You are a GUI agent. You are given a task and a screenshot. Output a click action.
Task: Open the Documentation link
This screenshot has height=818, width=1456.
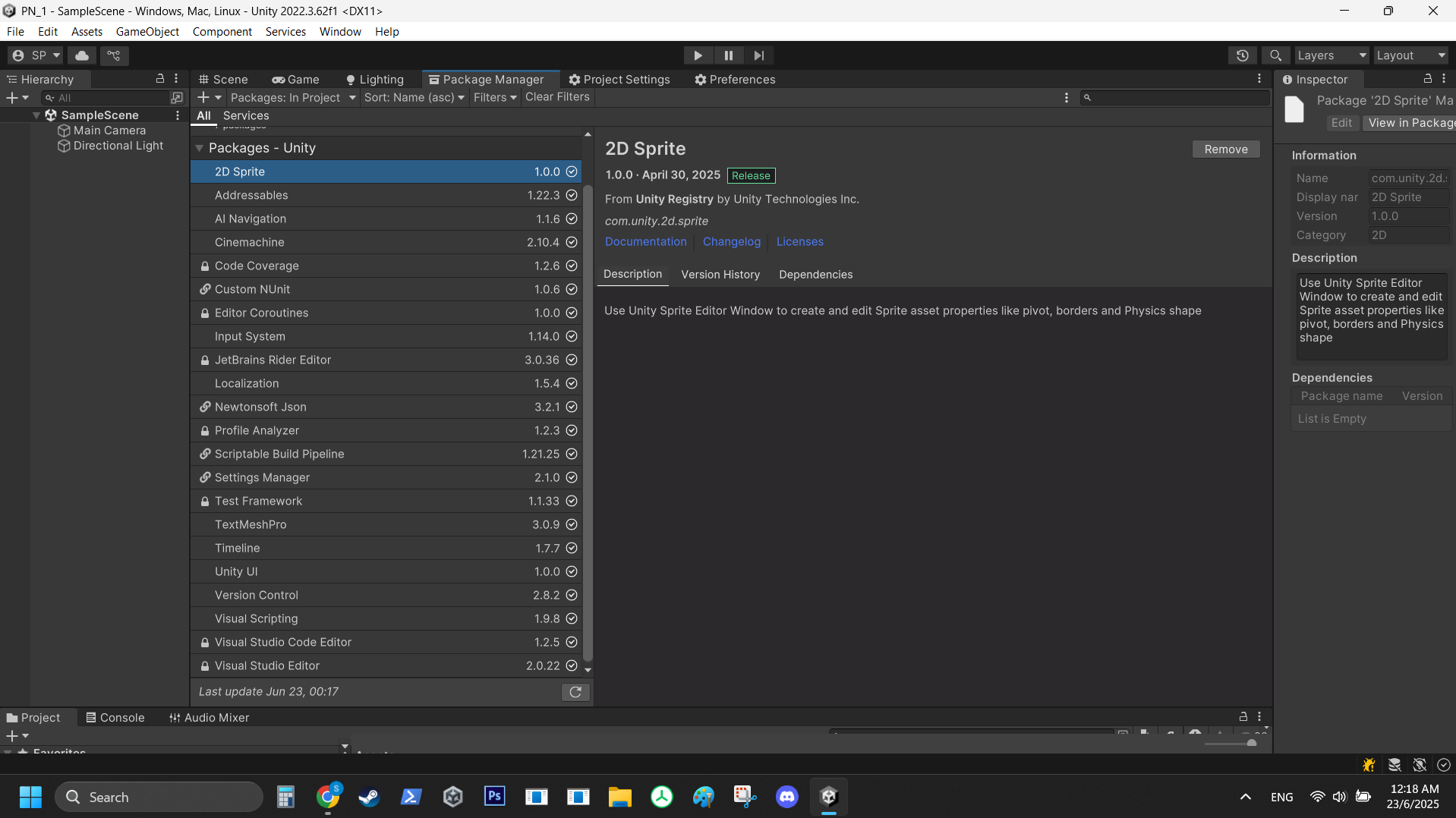[x=646, y=242]
